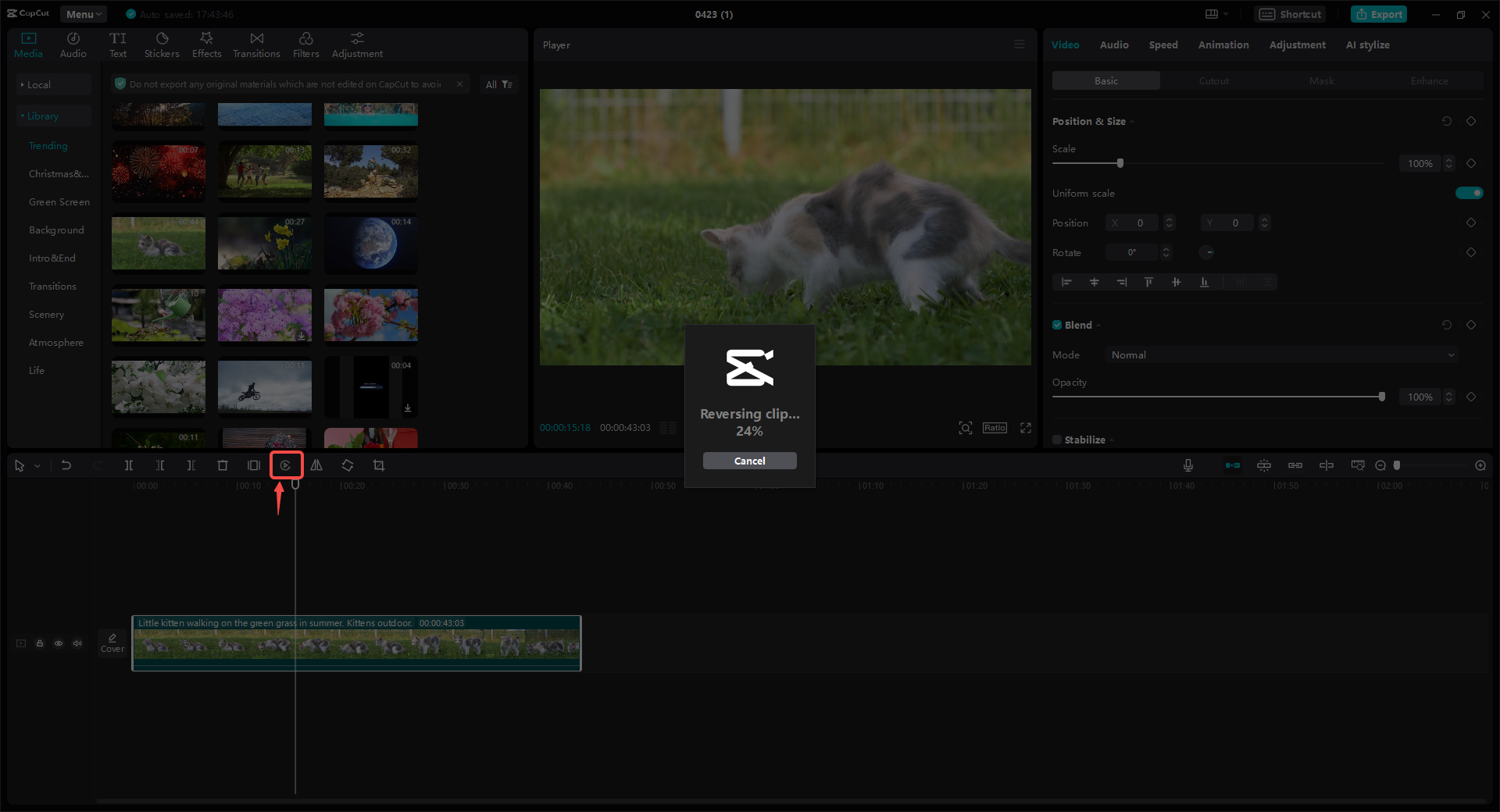Click the voiceover microphone icon
The image size is (1500, 812).
tap(1188, 465)
